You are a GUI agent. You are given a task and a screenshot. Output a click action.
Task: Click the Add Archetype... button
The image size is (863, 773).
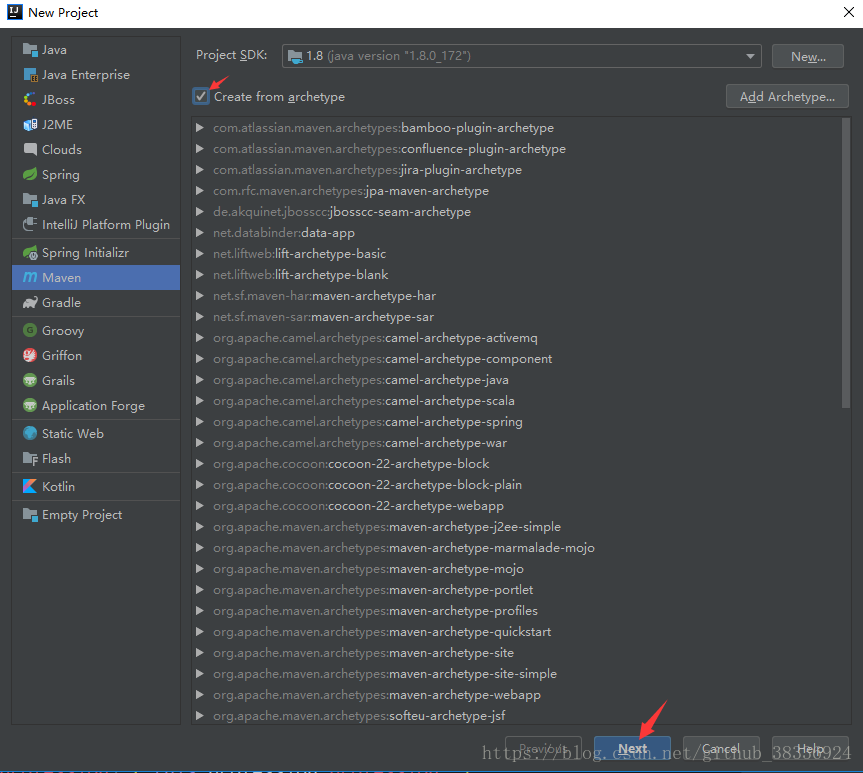click(787, 97)
